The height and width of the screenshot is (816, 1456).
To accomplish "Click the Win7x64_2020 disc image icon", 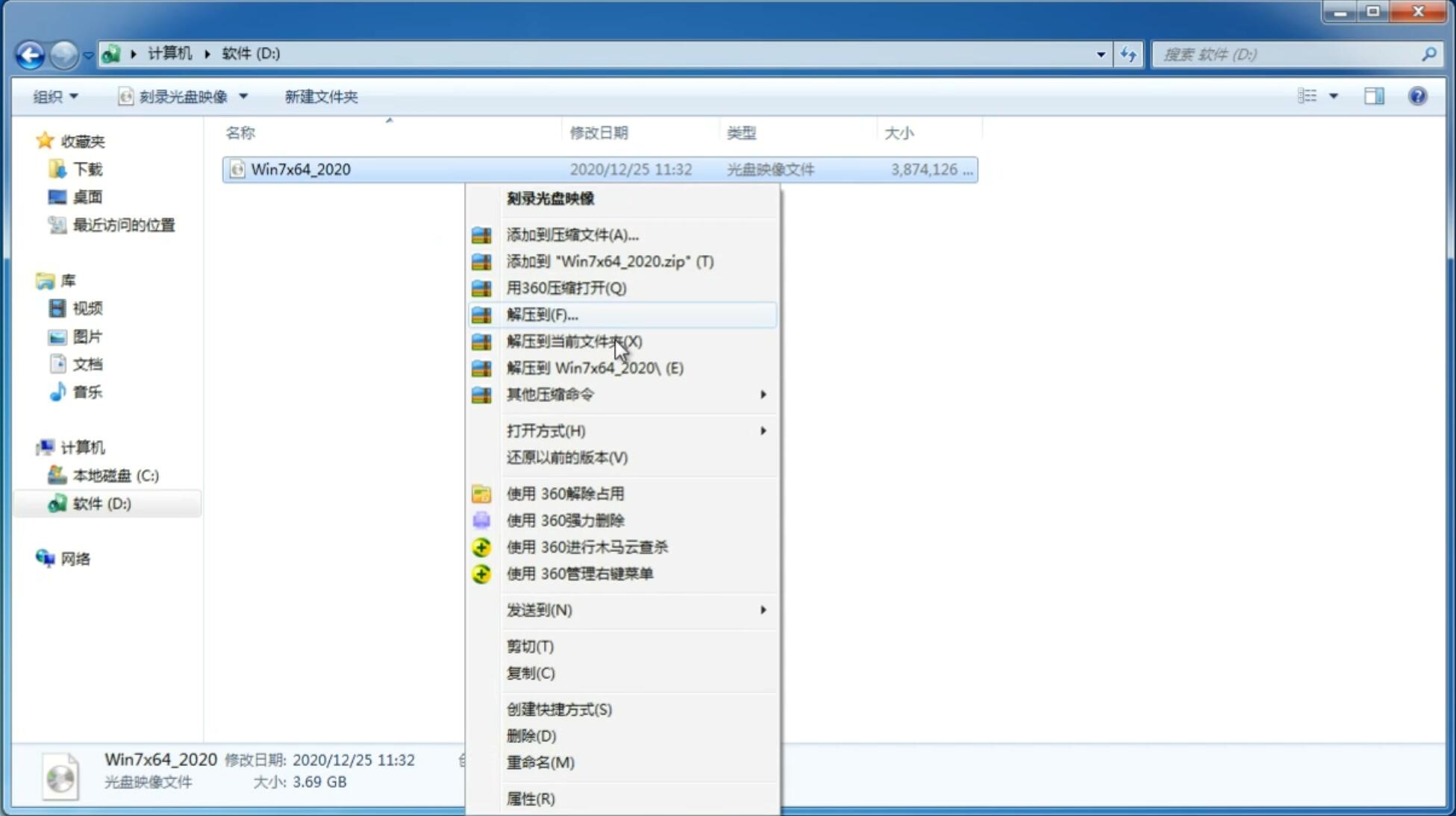I will click(x=237, y=169).
